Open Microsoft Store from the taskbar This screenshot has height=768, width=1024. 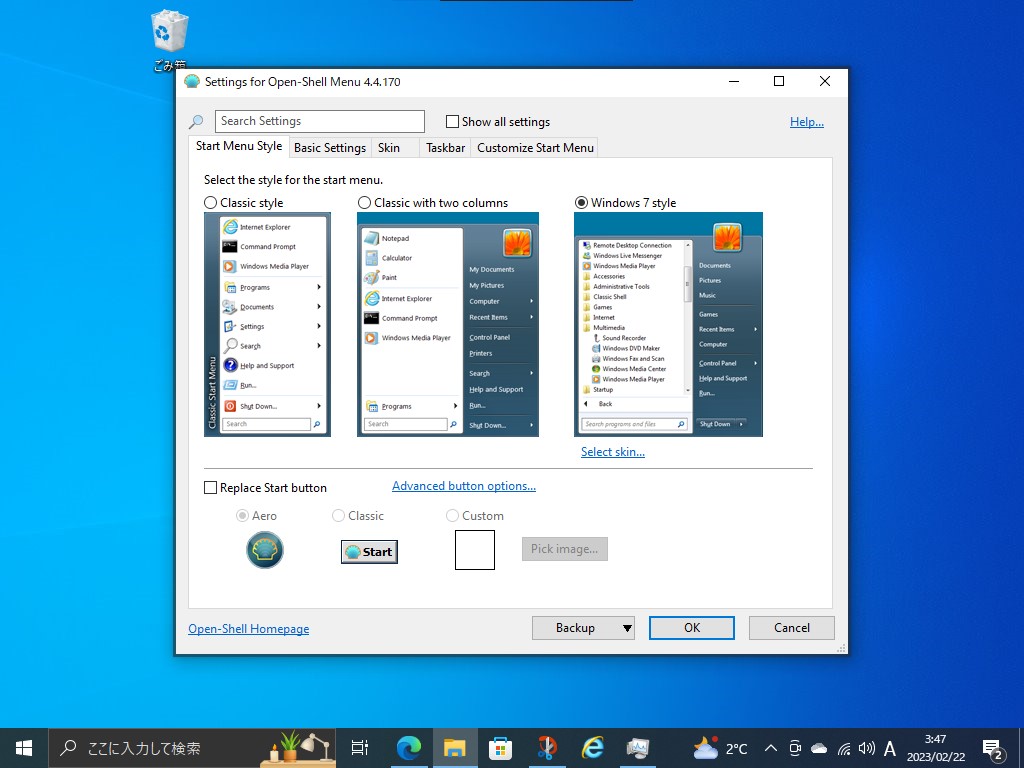pyautogui.click(x=500, y=748)
